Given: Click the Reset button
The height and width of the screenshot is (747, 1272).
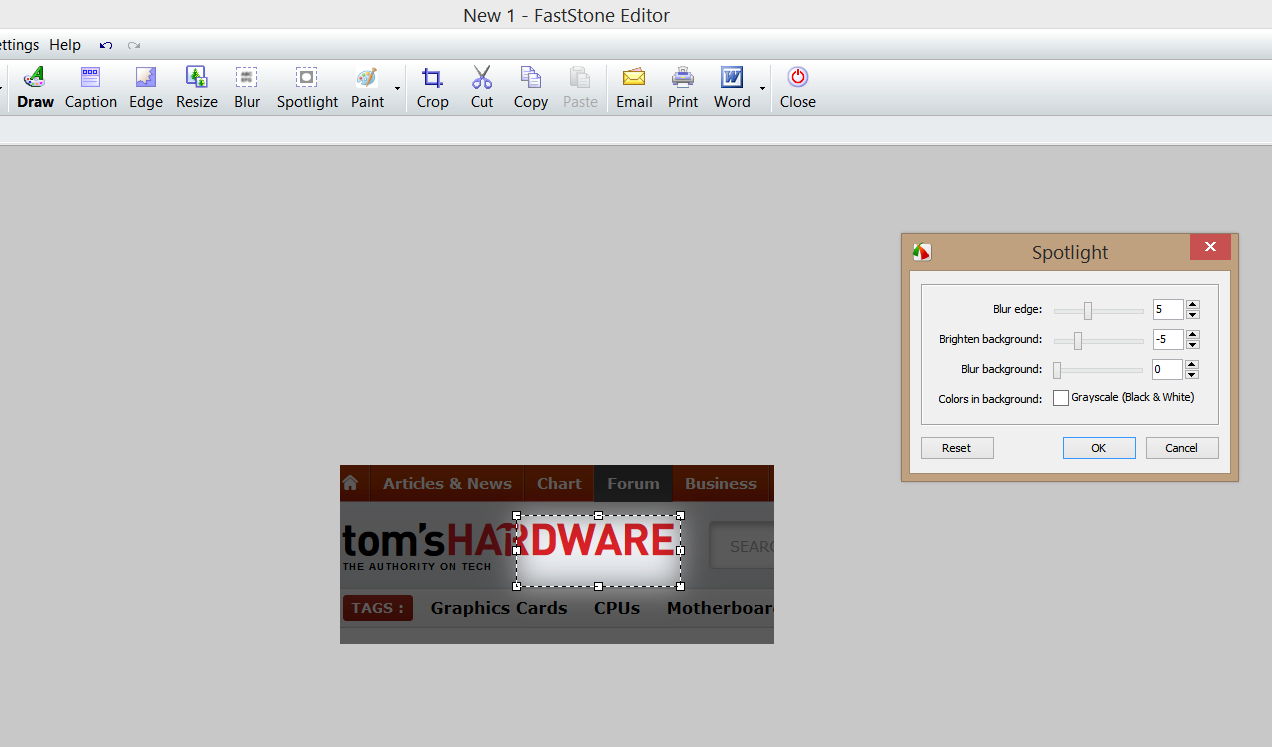Looking at the screenshot, I should pos(957,448).
